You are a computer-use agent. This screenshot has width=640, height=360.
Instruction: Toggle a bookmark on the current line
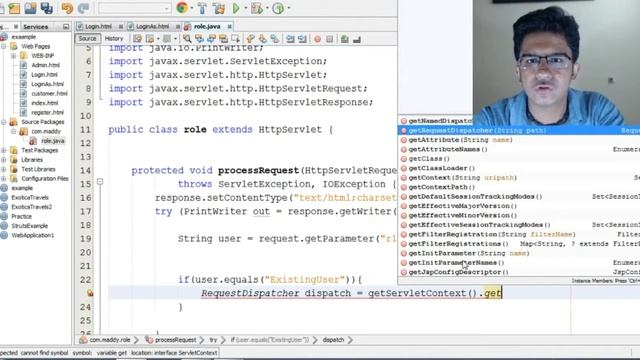point(275,39)
